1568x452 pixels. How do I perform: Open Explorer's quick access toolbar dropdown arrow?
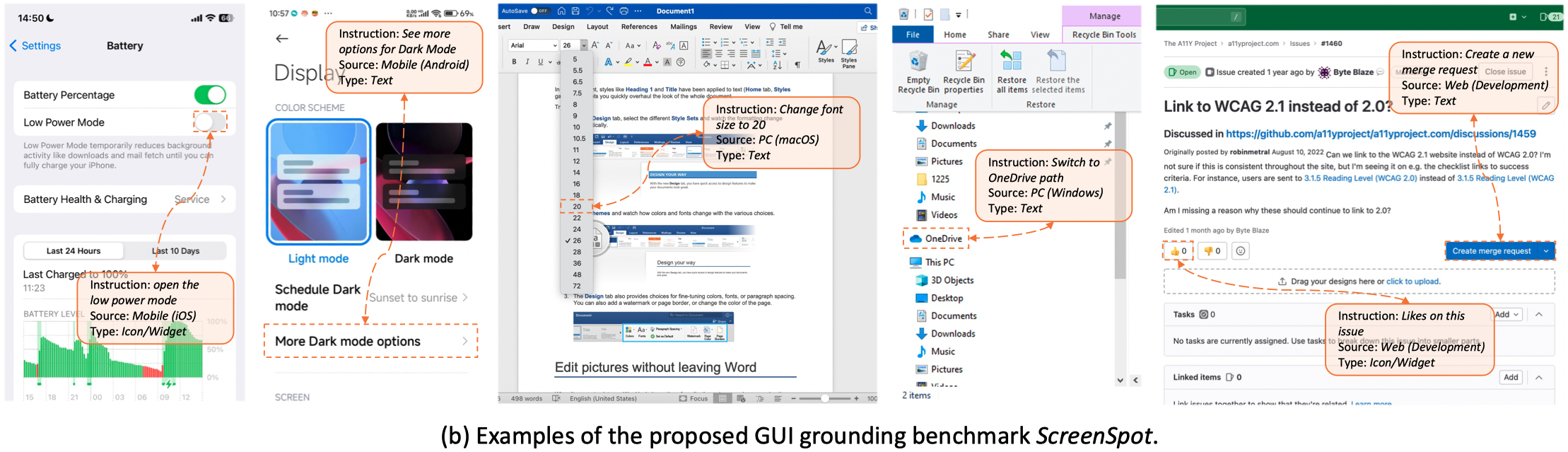(x=959, y=14)
